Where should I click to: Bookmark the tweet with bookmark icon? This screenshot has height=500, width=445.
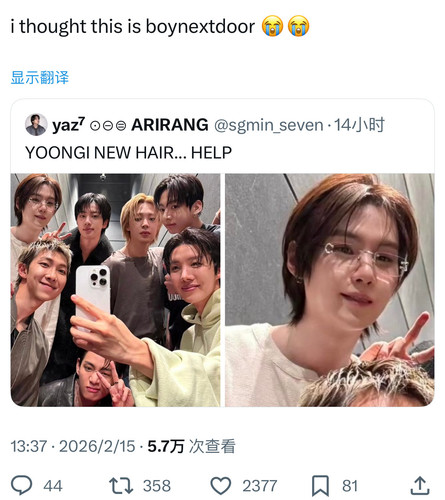tap(320, 486)
